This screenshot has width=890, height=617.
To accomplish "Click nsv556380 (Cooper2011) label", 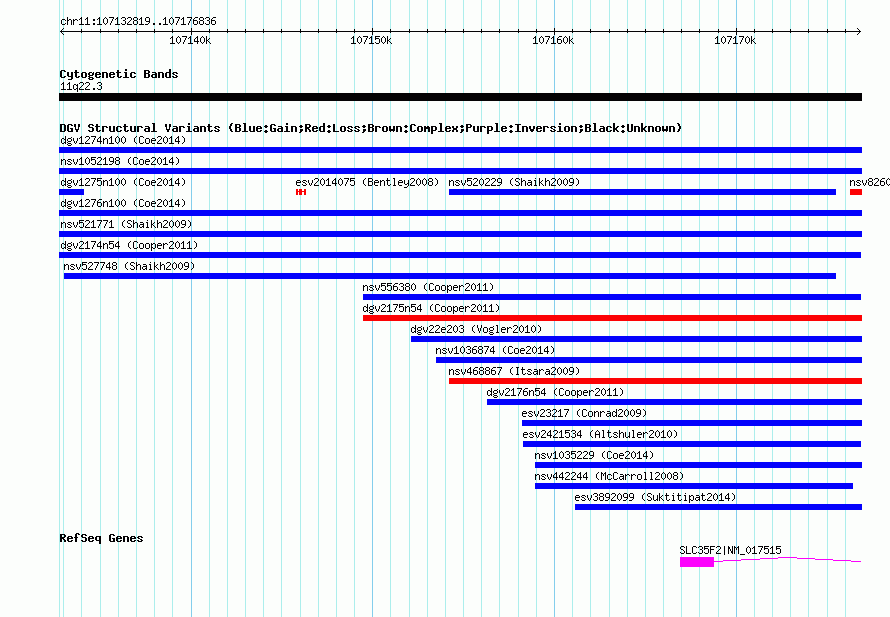I will point(429,287).
